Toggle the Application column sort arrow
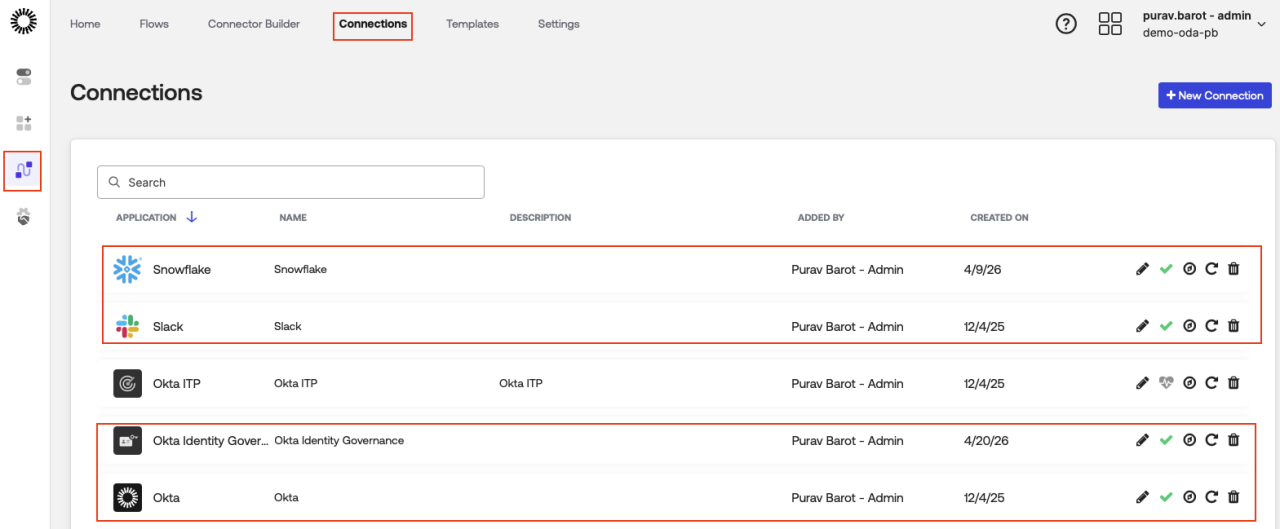This screenshot has height=529, width=1280. point(192,217)
